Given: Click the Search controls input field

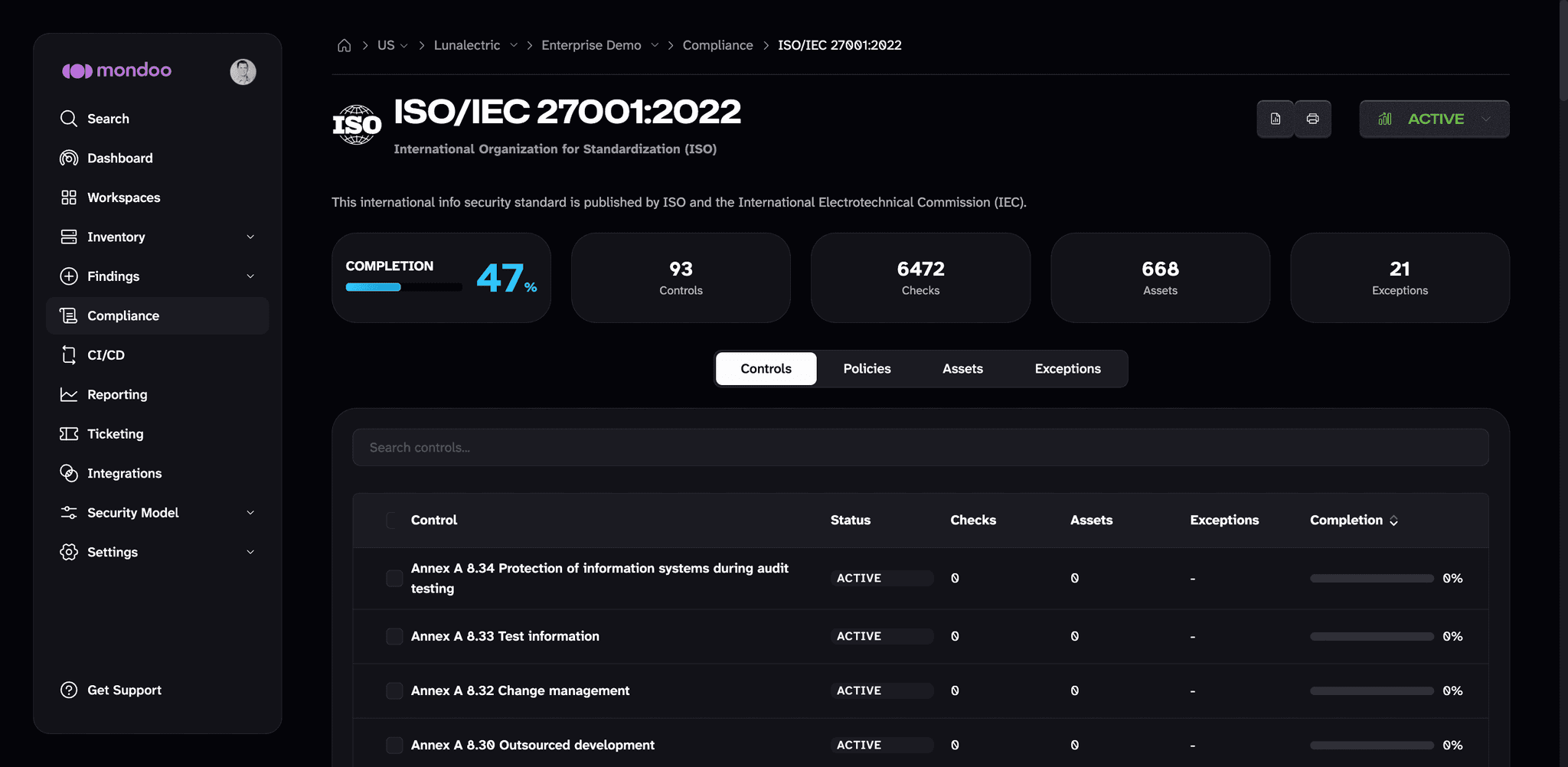Looking at the screenshot, I should coord(920,447).
